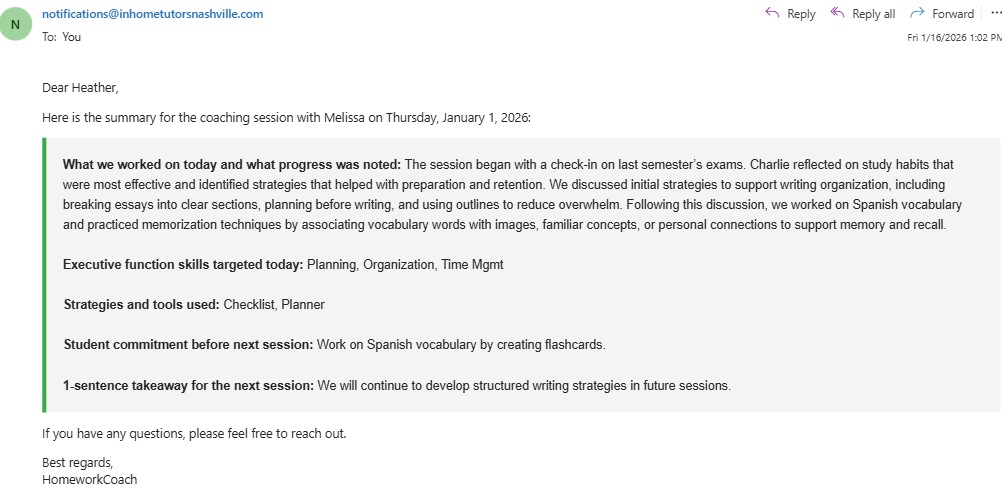The height and width of the screenshot is (493, 1002).
Task: Select the Forward text label
Action: (952, 14)
